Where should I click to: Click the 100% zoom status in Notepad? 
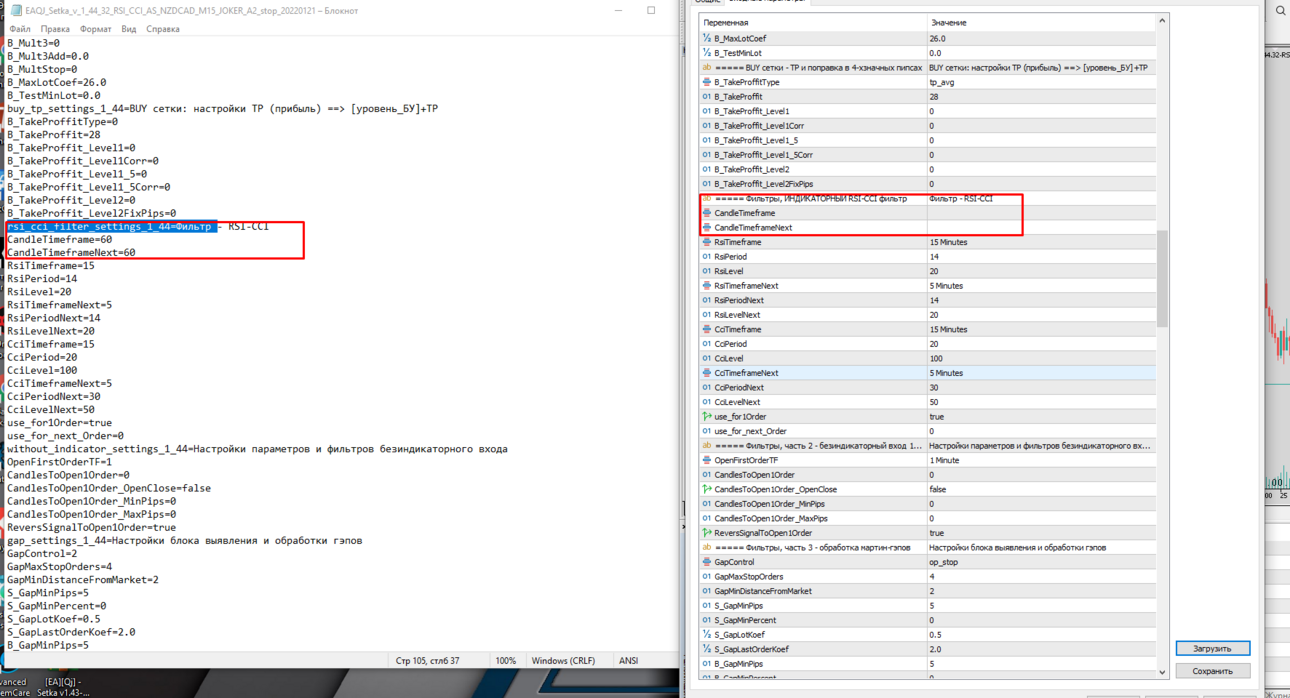tap(506, 661)
